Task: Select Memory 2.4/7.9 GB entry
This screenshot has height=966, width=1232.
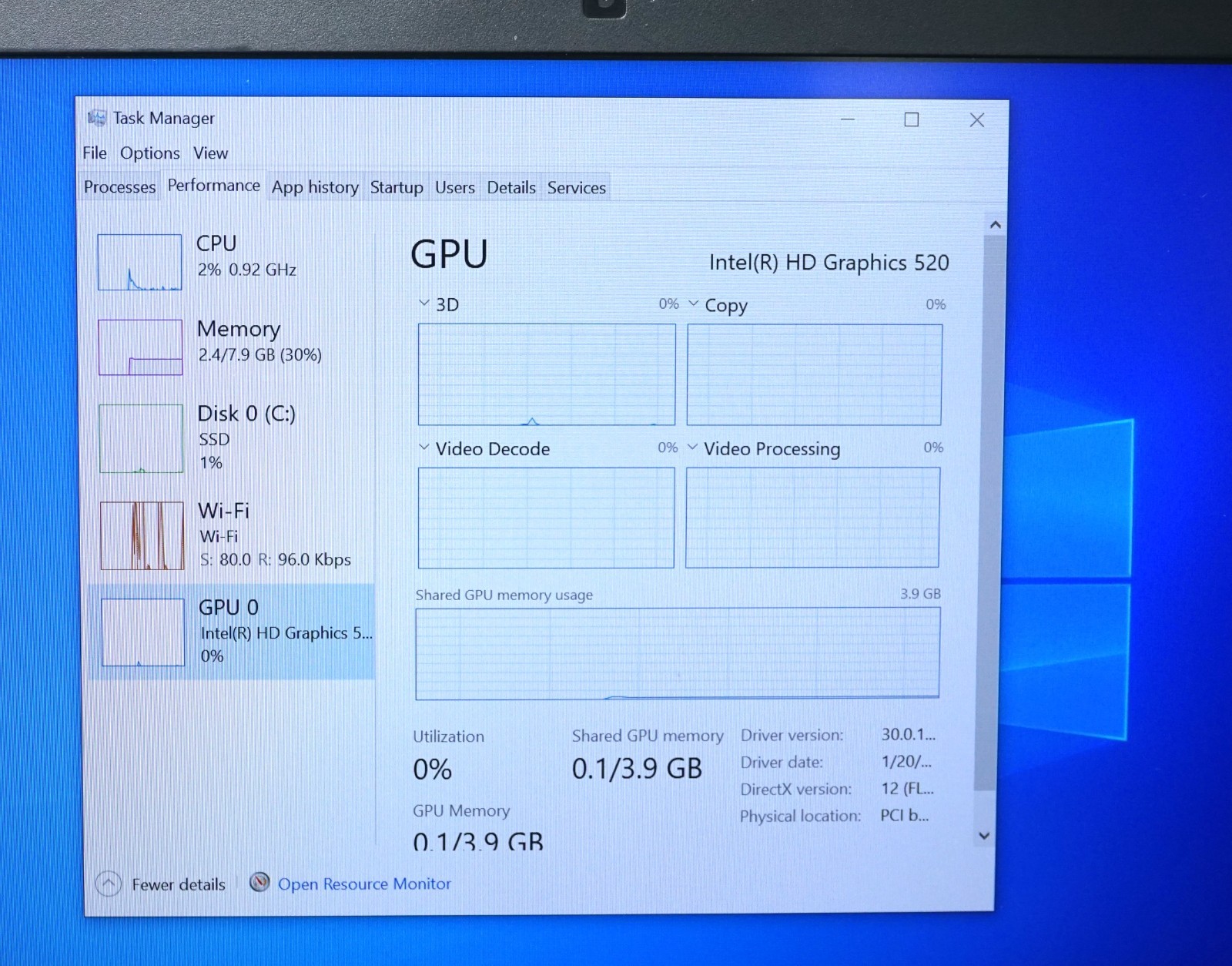Action: pyautogui.click(x=231, y=347)
